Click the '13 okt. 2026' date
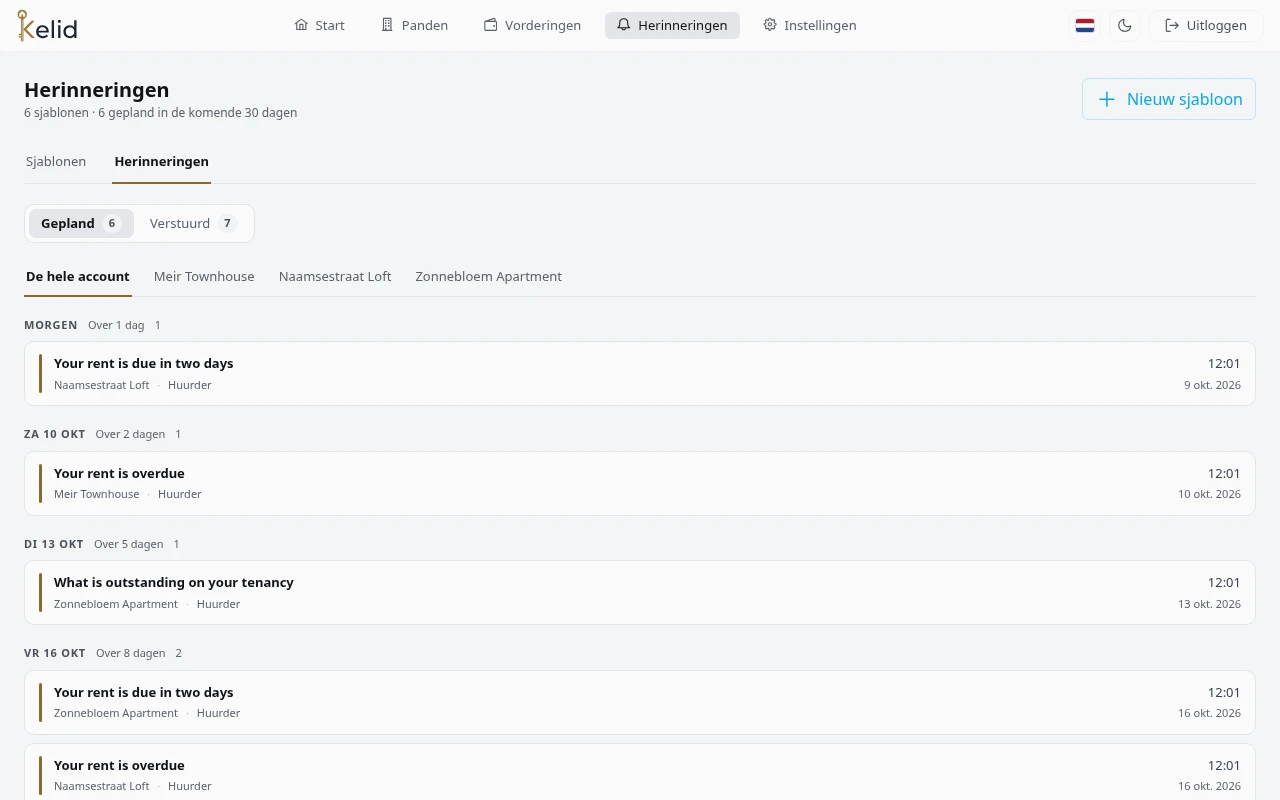1280x800 pixels. (1209, 604)
